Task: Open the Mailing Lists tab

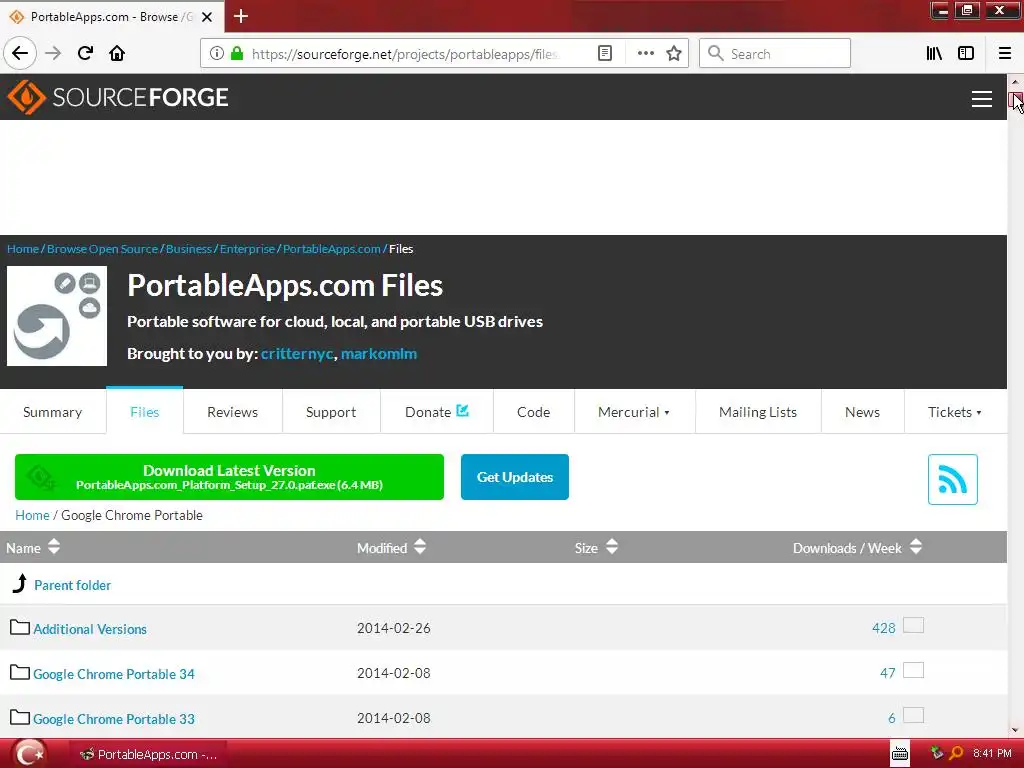Action: click(x=758, y=412)
